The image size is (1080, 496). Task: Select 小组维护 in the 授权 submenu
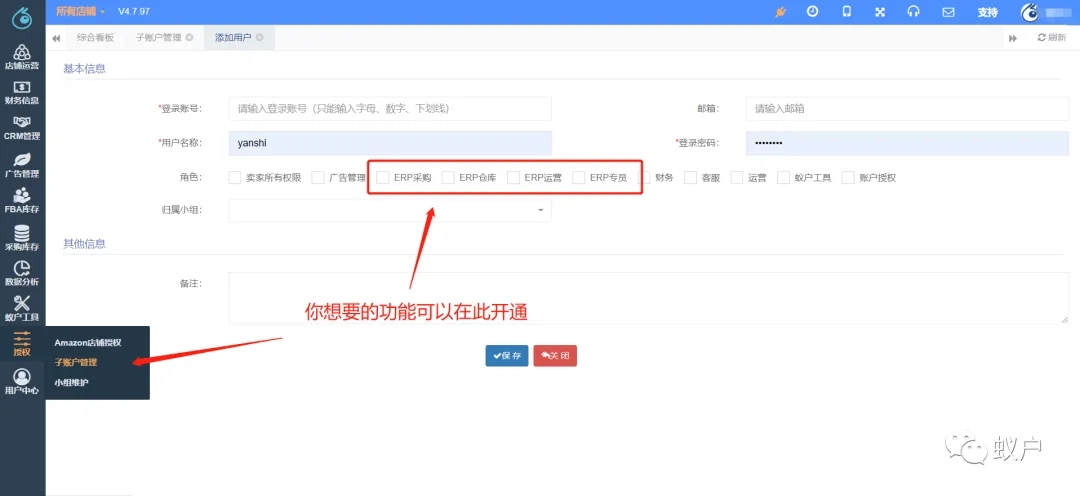coord(72,382)
